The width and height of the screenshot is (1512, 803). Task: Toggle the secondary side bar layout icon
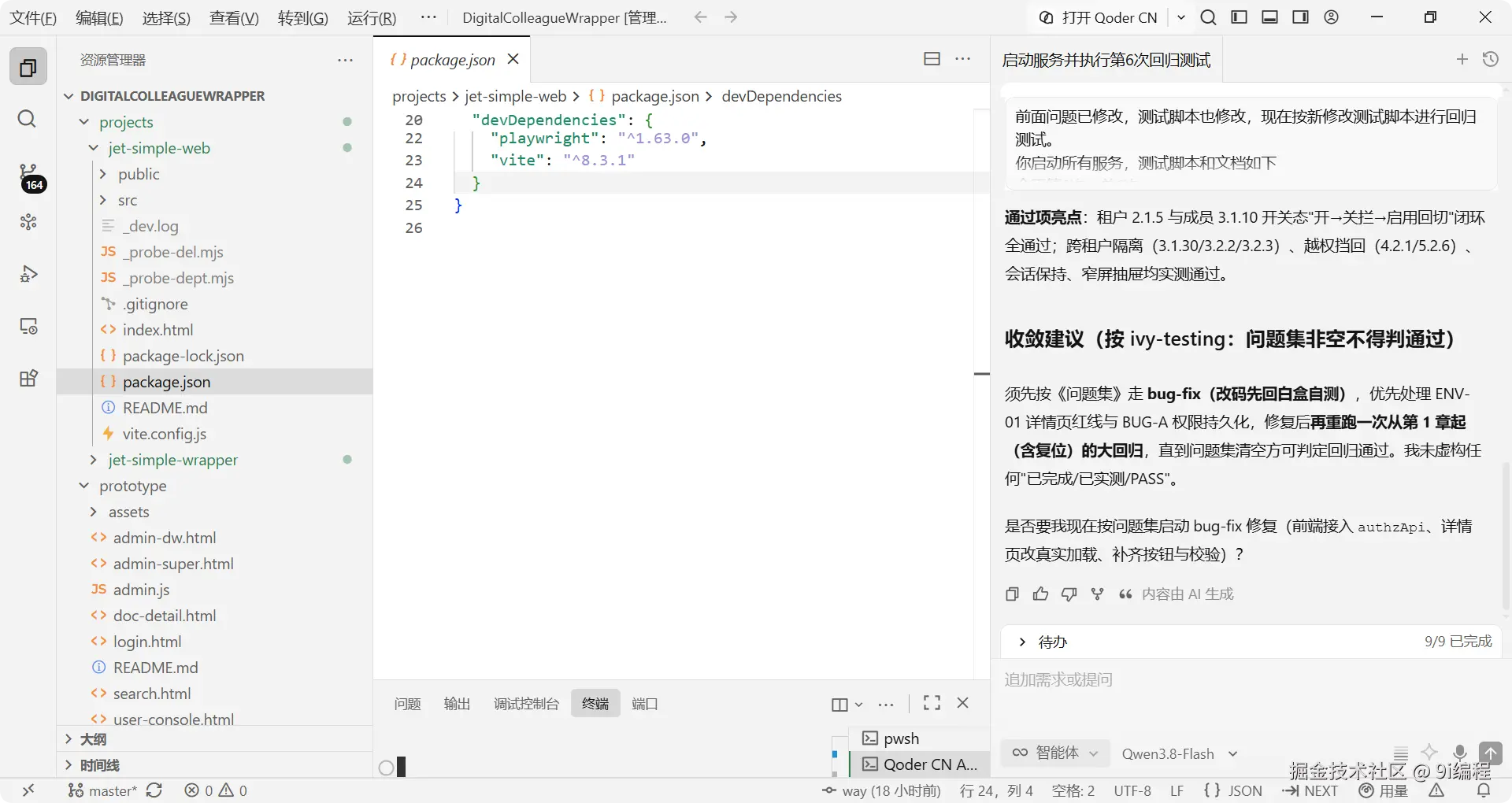pyautogui.click(x=1300, y=17)
